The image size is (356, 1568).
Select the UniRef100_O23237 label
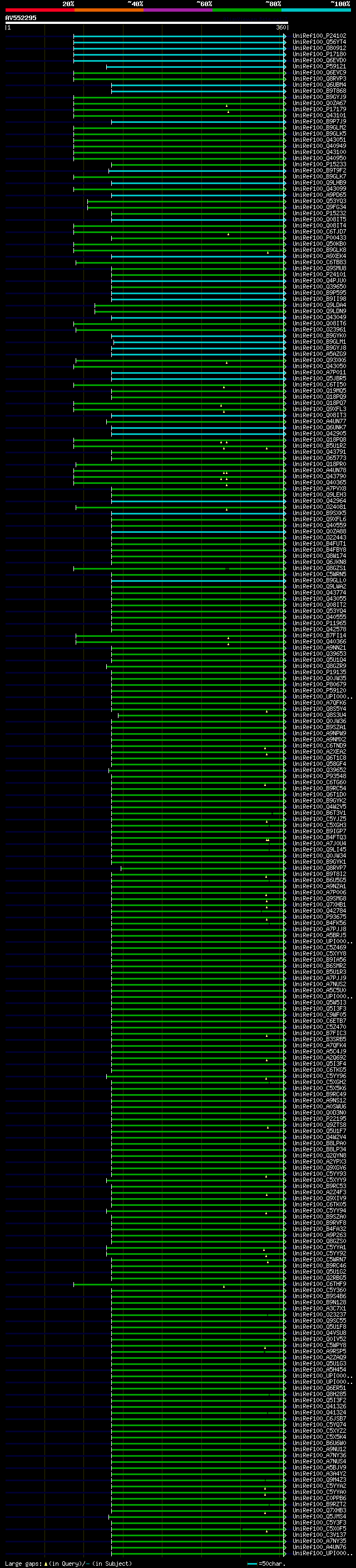tap(319, 1315)
